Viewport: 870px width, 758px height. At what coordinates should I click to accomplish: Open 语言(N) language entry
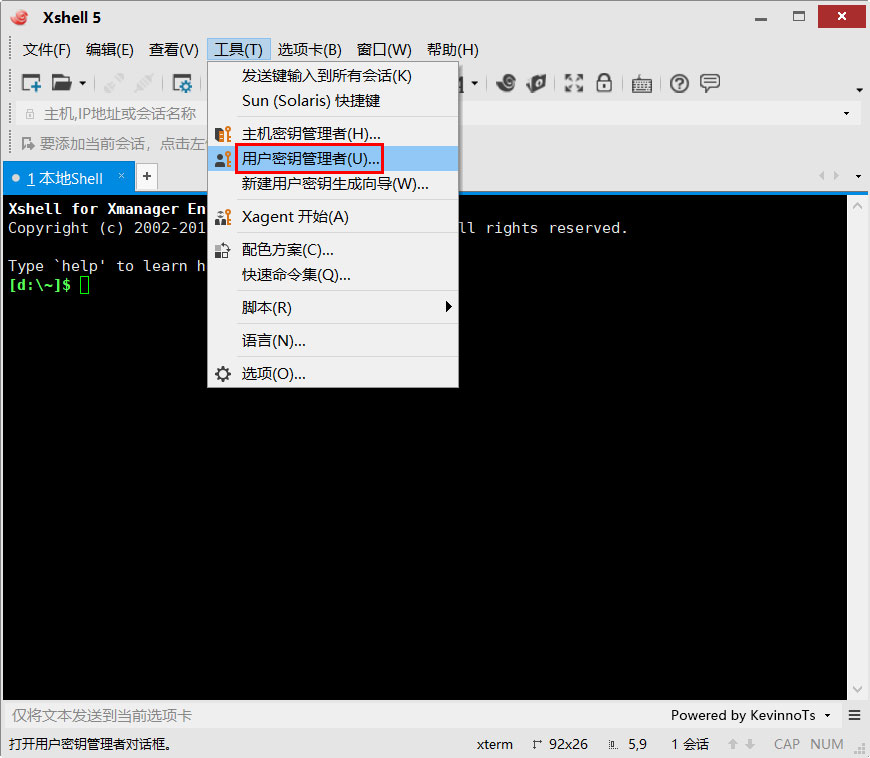point(333,341)
